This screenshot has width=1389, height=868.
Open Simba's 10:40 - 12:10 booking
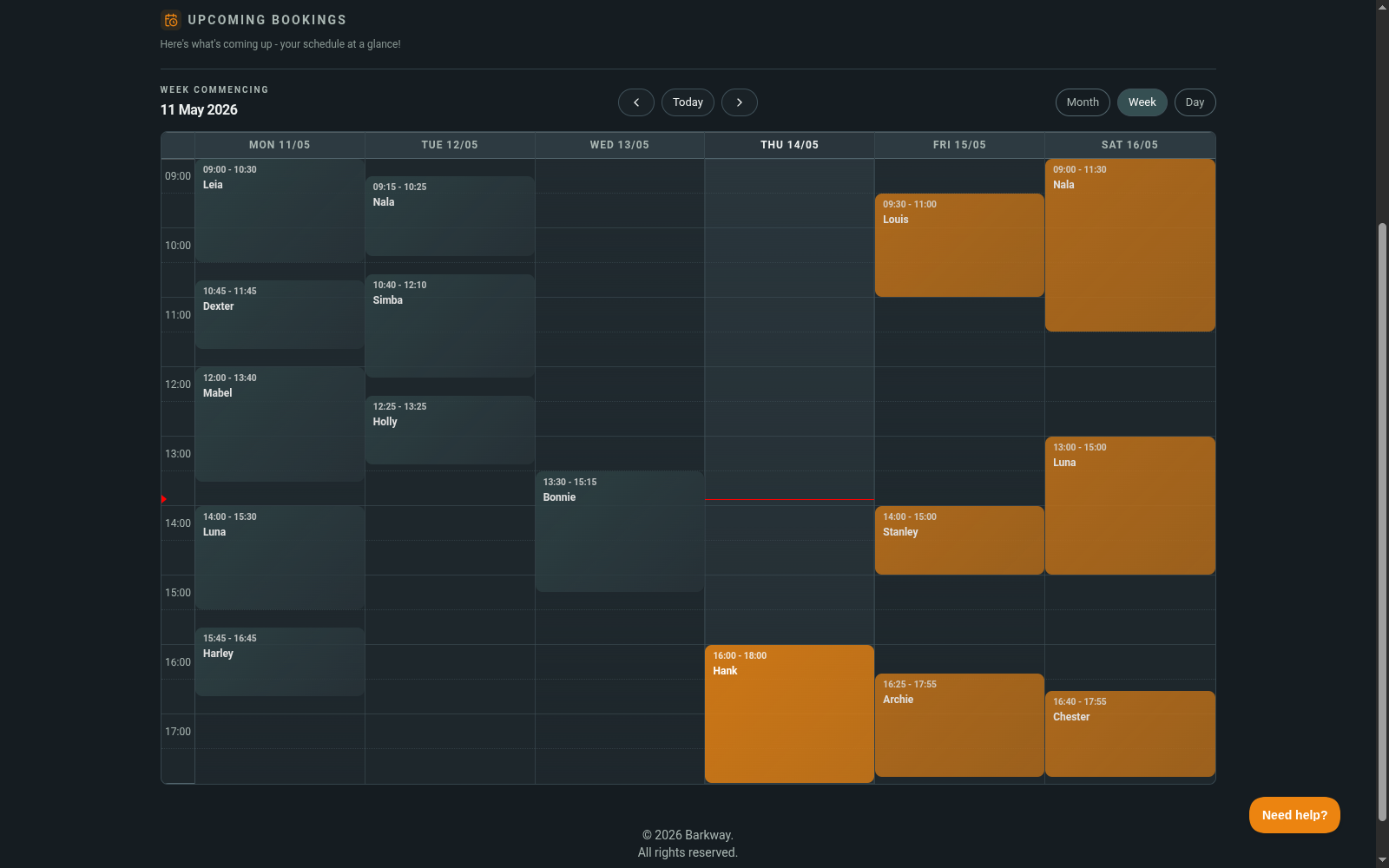(x=450, y=325)
